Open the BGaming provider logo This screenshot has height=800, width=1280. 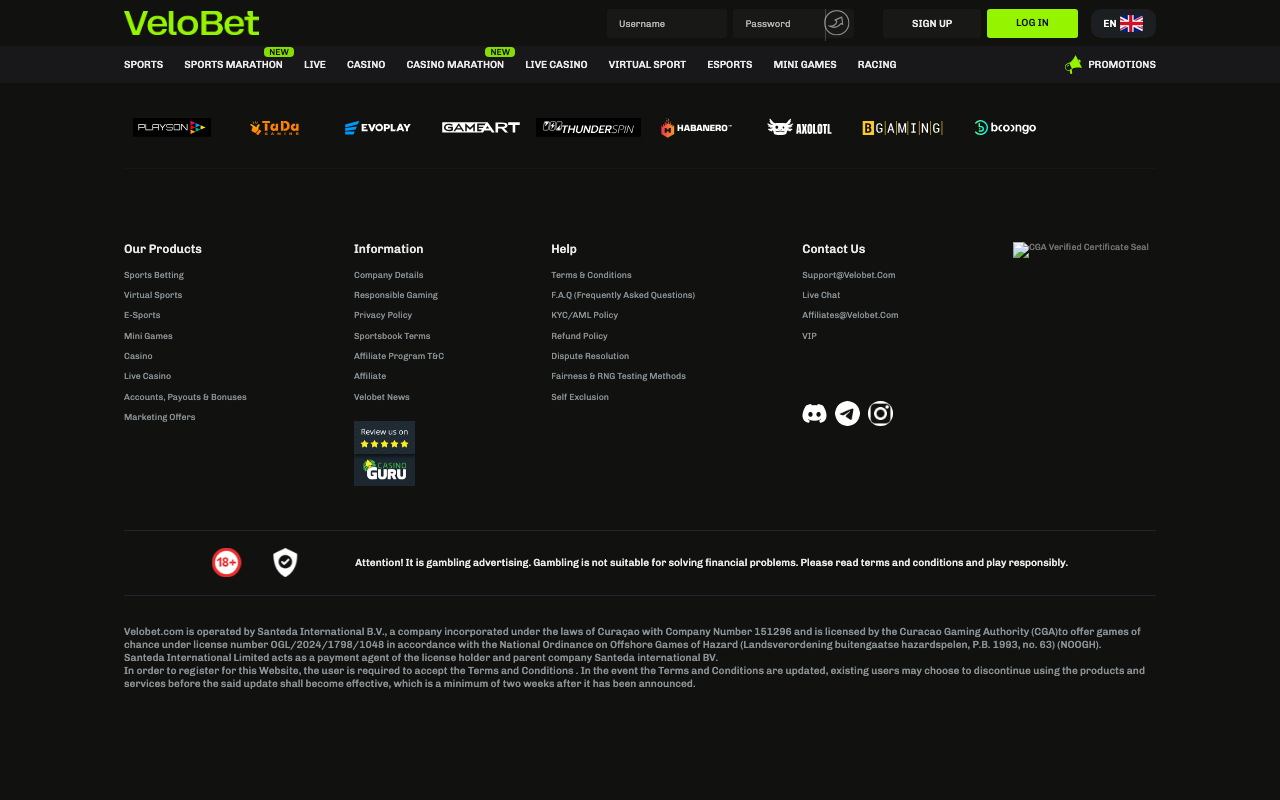[902, 127]
